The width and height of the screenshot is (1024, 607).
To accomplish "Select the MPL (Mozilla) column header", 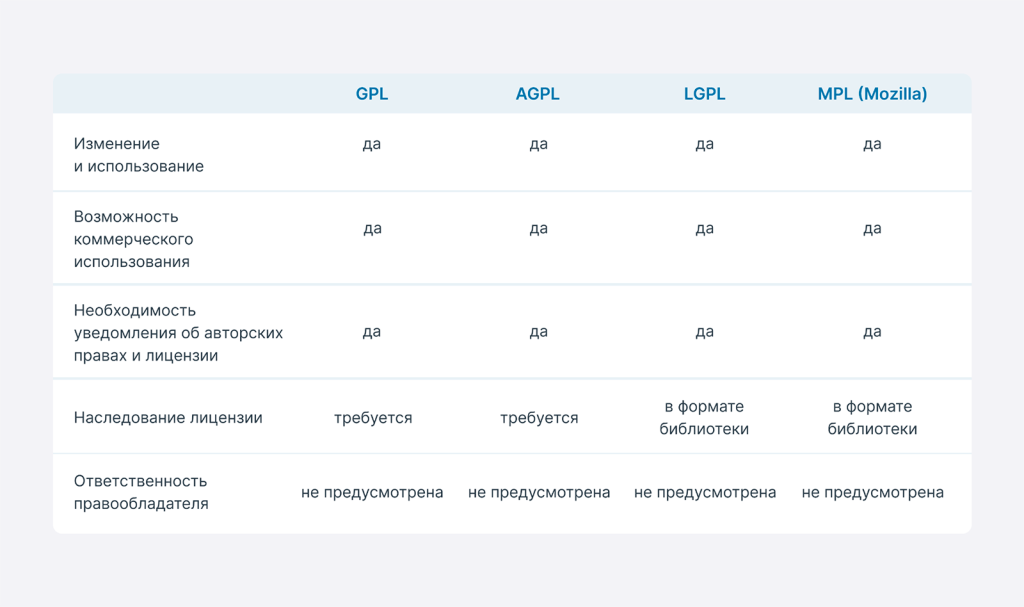I will (x=872, y=94).
